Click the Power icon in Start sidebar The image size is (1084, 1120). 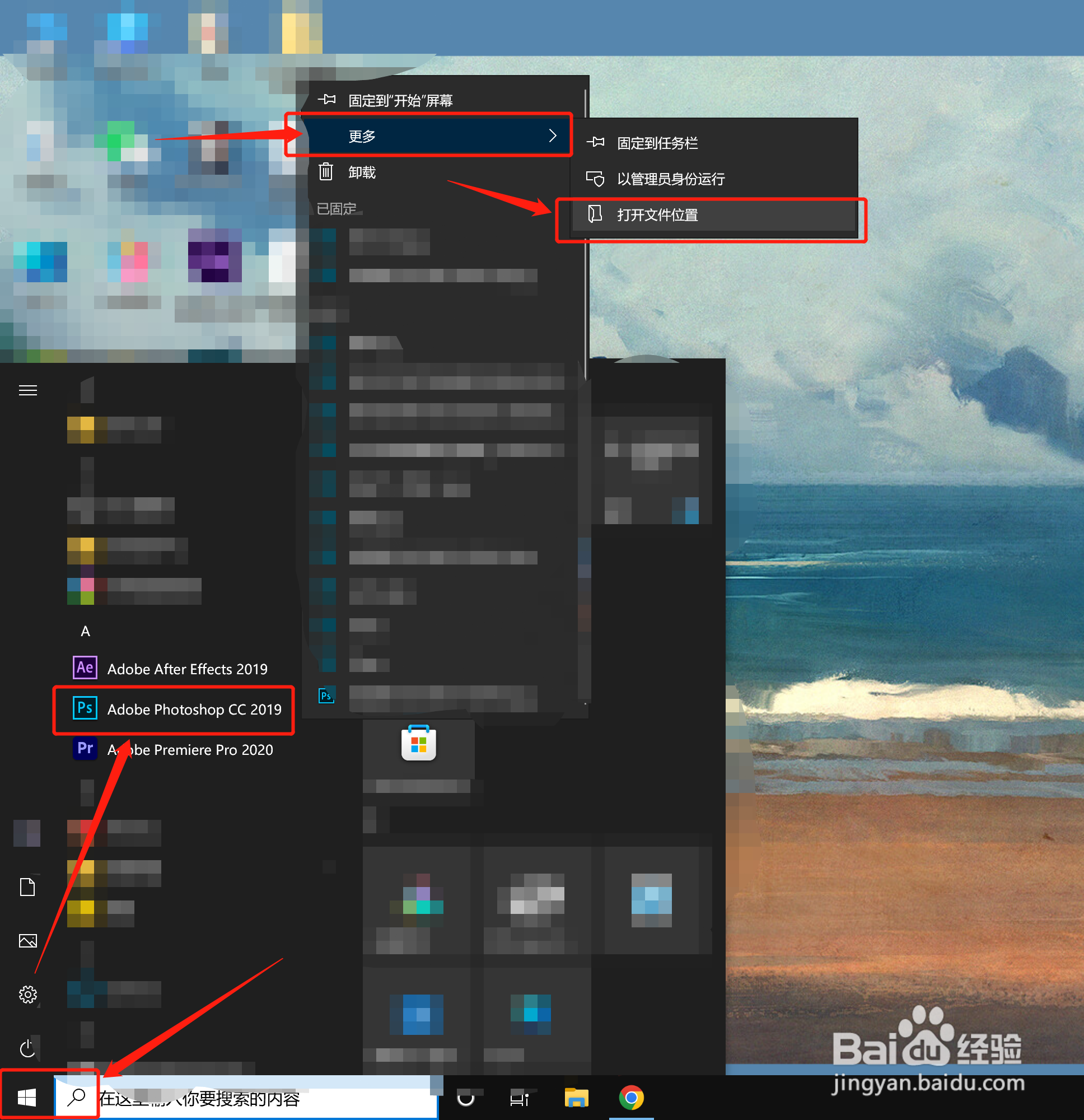27,1048
